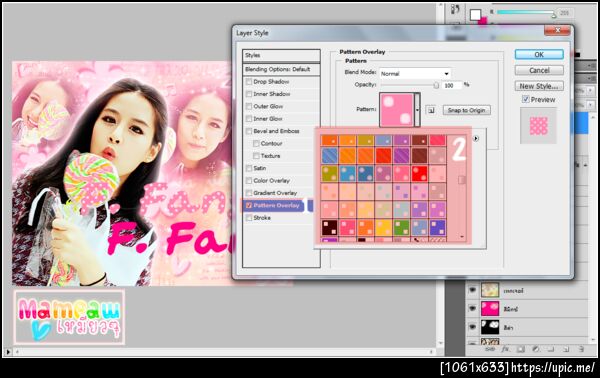Image resolution: width=600 pixels, height=378 pixels.
Task: Create new preset from current pattern icon
Action: pyautogui.click(x=431, y=110)
